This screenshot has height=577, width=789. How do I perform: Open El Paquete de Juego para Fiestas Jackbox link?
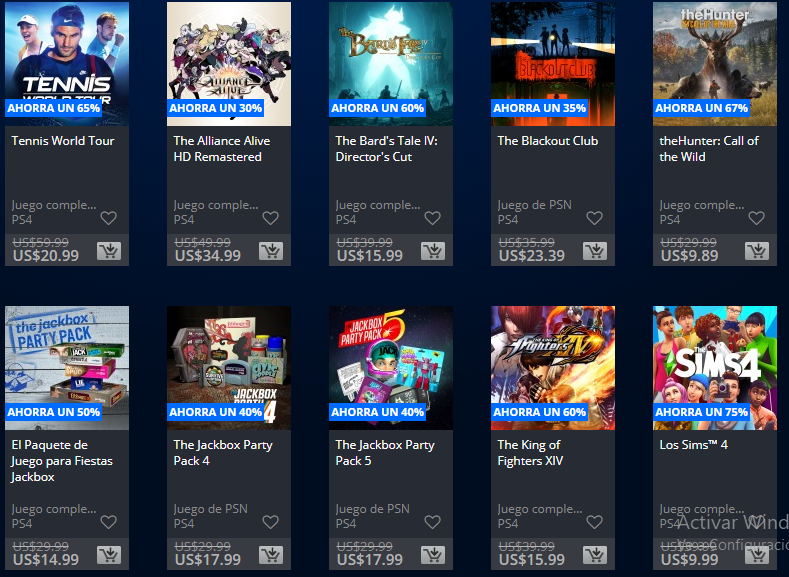62,461
